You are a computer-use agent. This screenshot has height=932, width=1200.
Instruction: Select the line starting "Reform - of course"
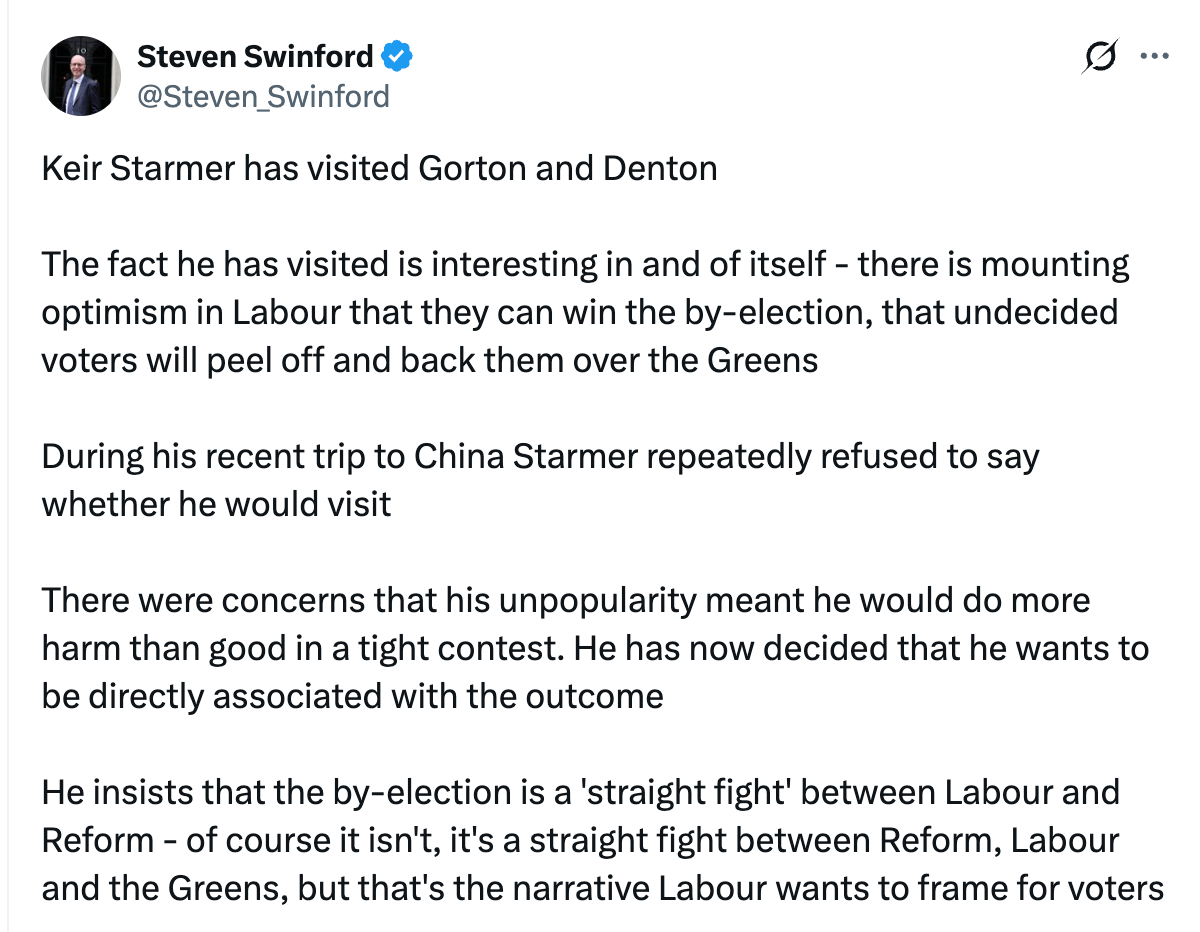click(x=580, y=840)
